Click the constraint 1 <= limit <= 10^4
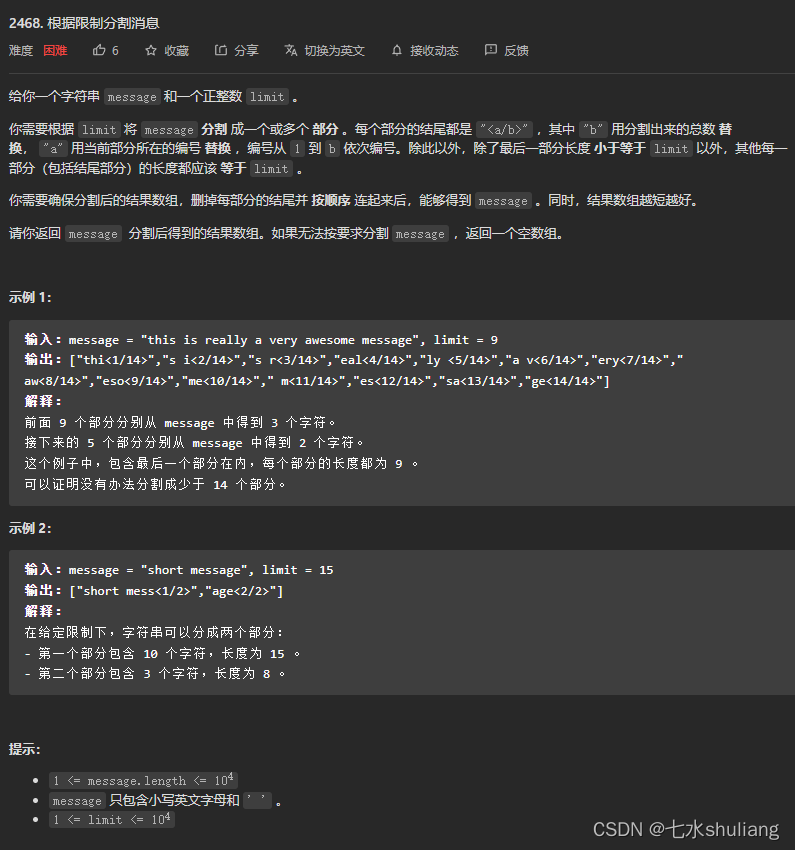This screenshot has width=795, height=850. (112, 819)
